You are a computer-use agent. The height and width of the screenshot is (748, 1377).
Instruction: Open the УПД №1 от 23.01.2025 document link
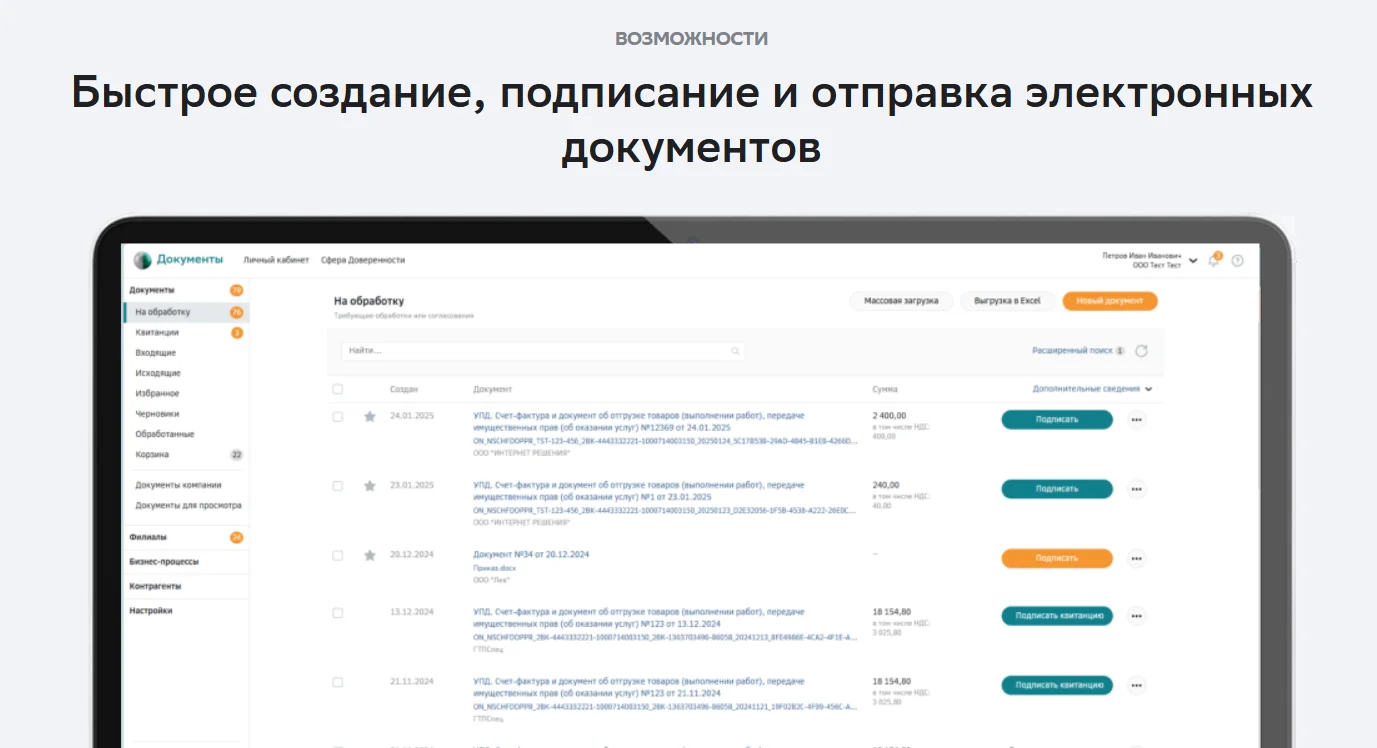639,490
